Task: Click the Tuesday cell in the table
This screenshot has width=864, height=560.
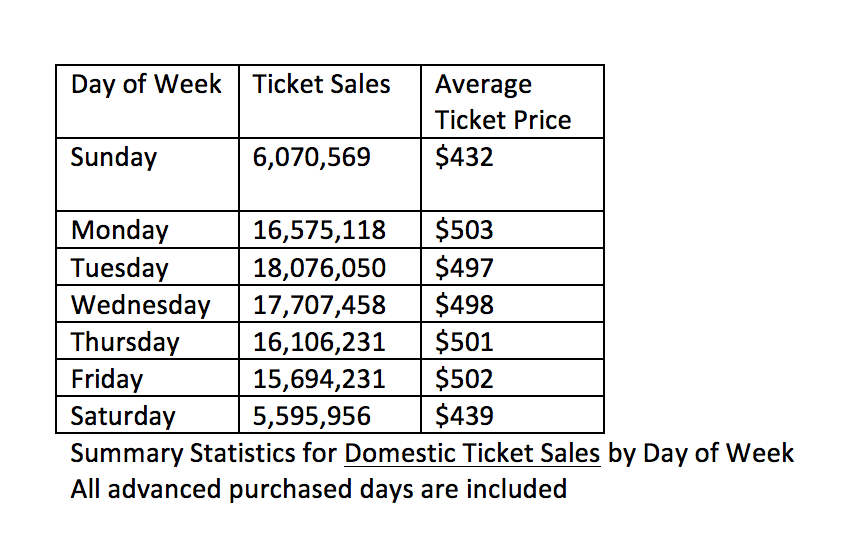Action: click(x=120, y=268)
